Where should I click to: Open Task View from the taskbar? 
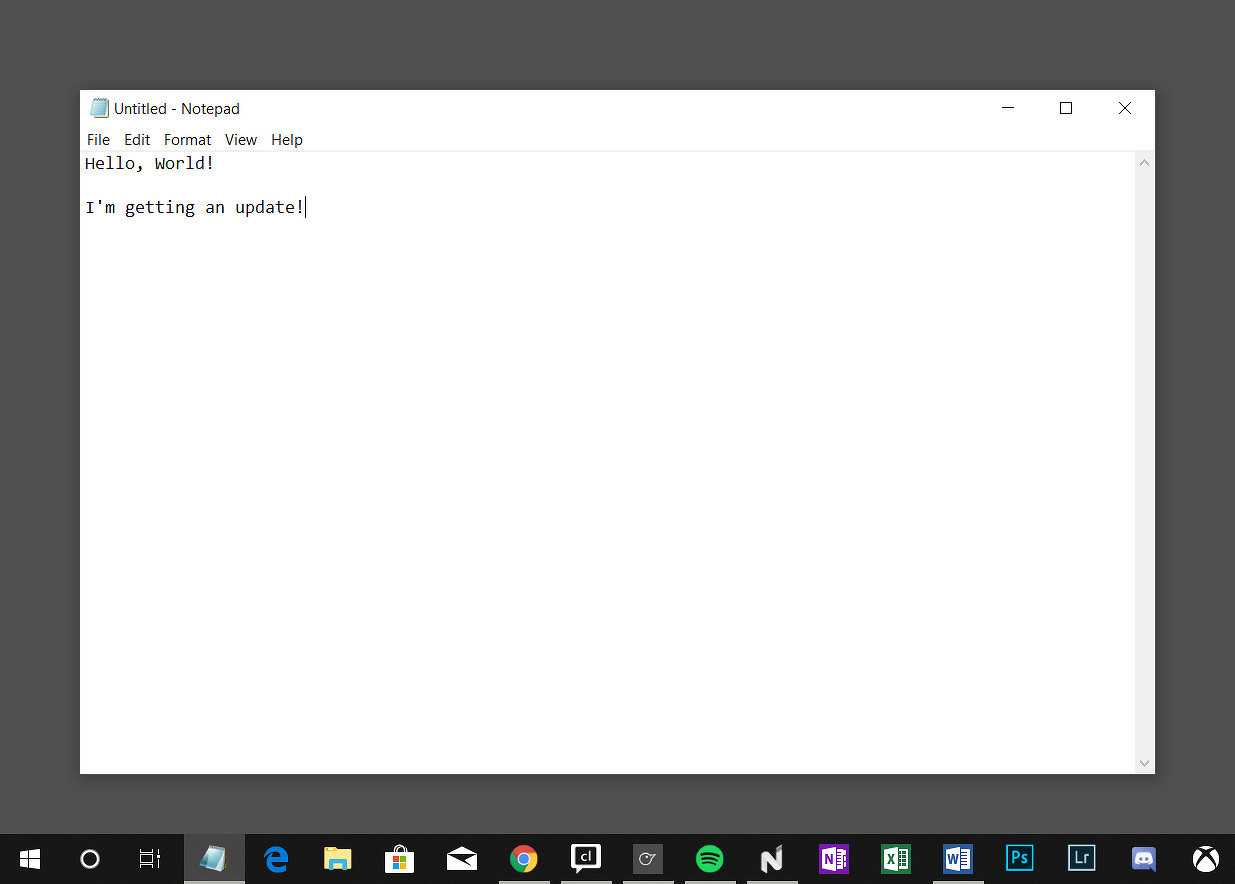click(x=150, y=859)
